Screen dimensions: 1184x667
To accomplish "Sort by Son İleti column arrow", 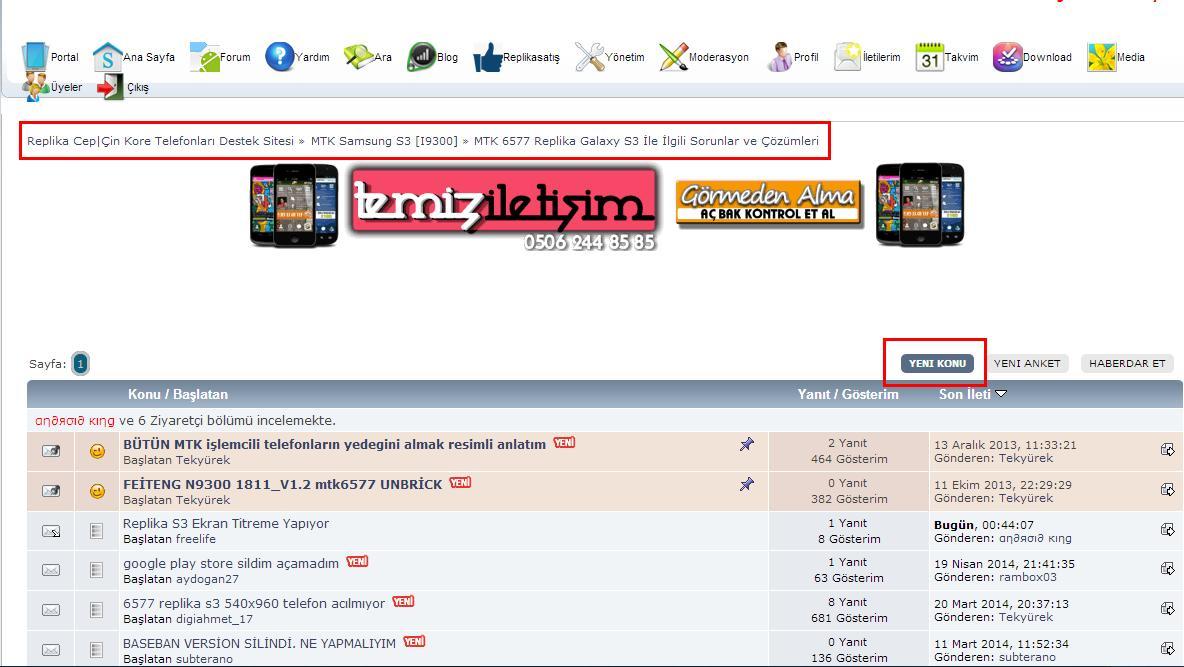I will point(1001,394).
